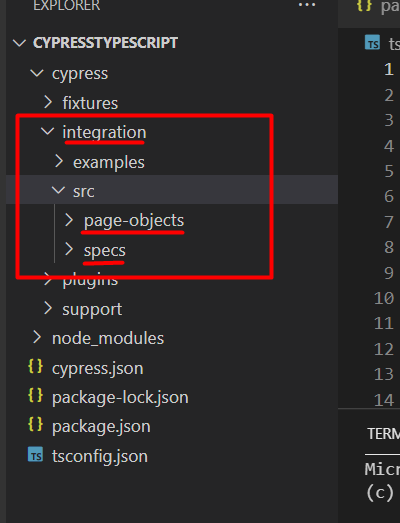Click line number 10 in editor gutter
The width and height of the screenshot is (400, 523).
[x=384, y=298]
